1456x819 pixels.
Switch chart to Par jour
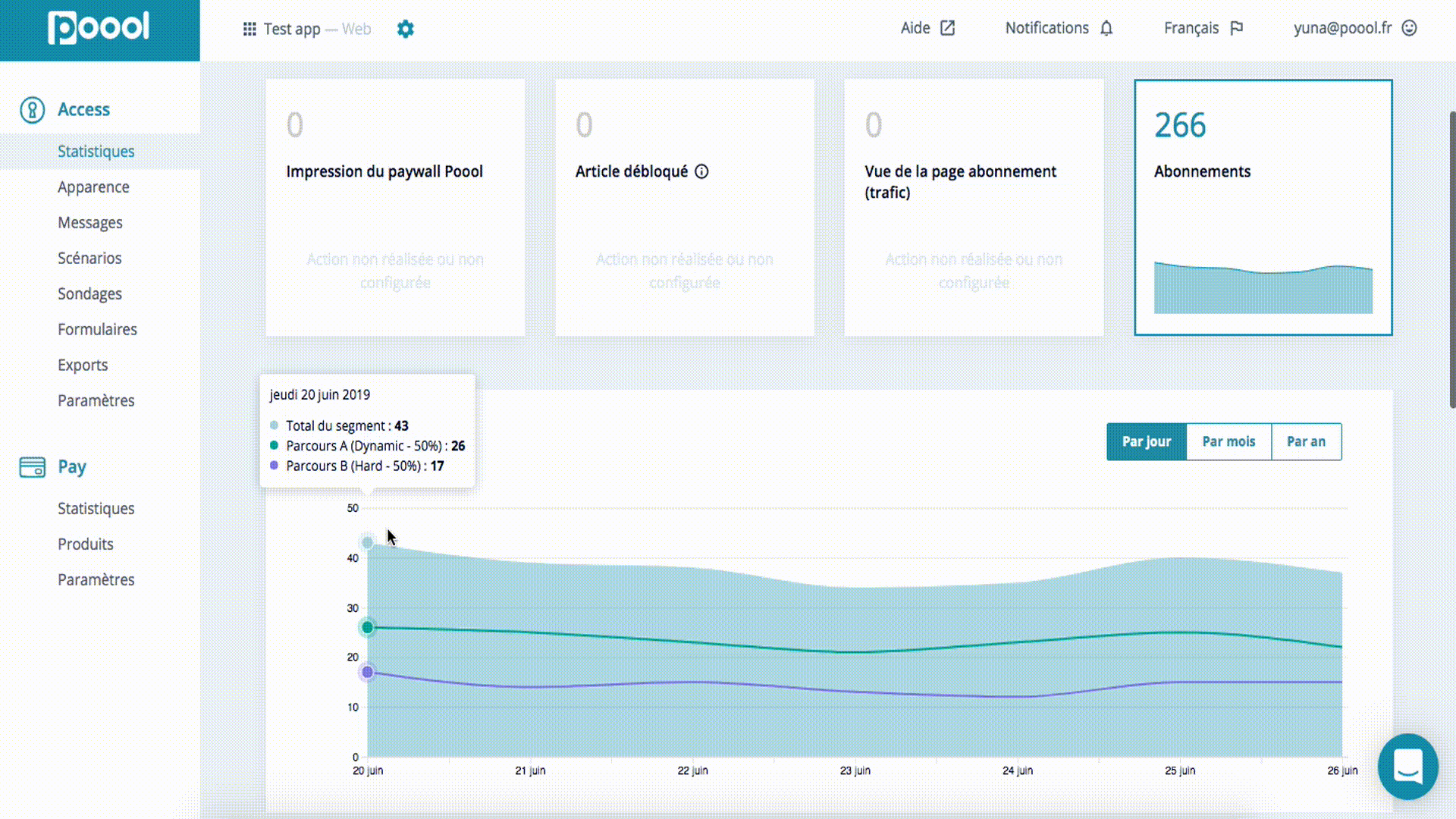(x=1146, y=441)
